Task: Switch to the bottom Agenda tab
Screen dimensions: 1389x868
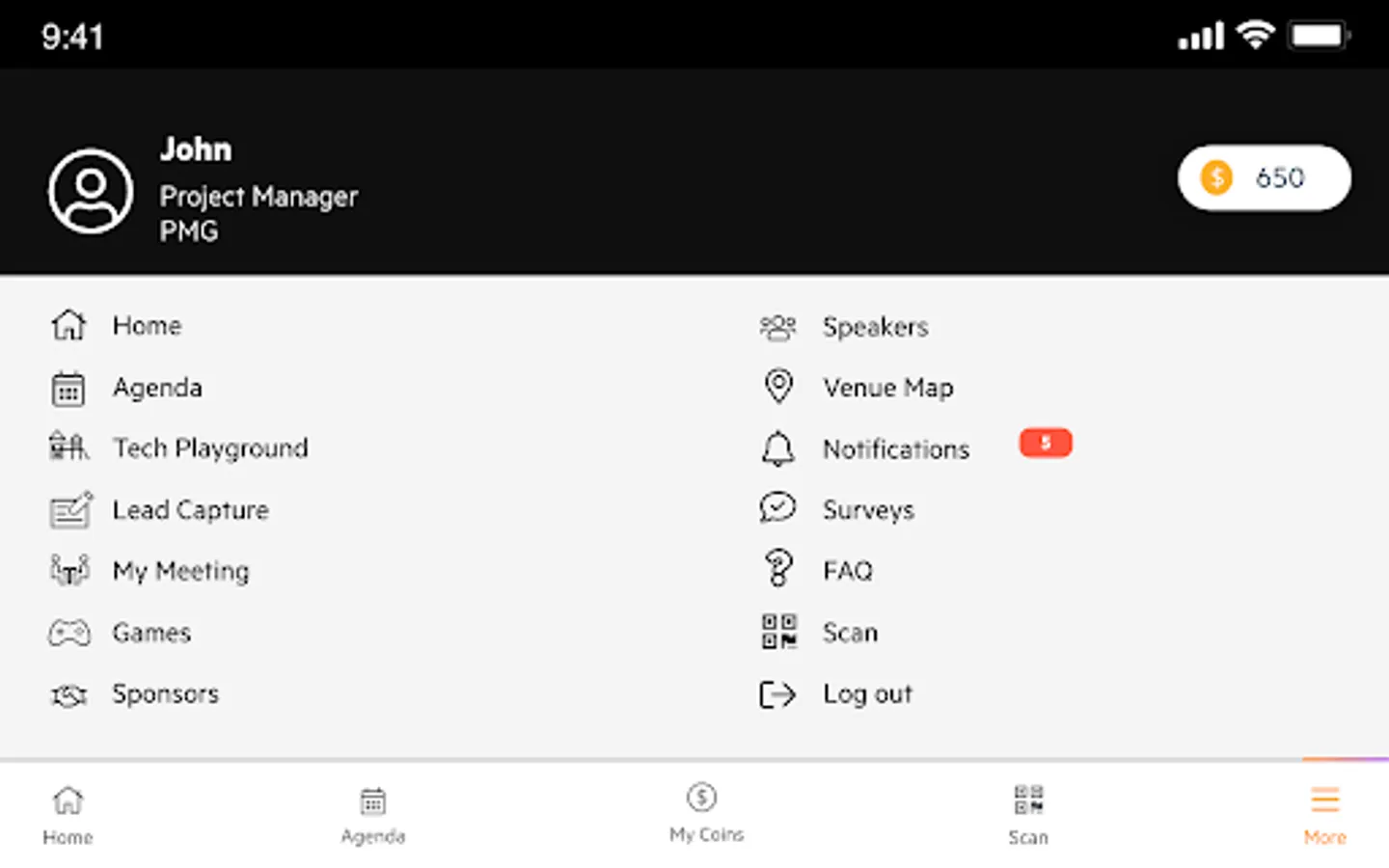Action: [x=373, y=814]
